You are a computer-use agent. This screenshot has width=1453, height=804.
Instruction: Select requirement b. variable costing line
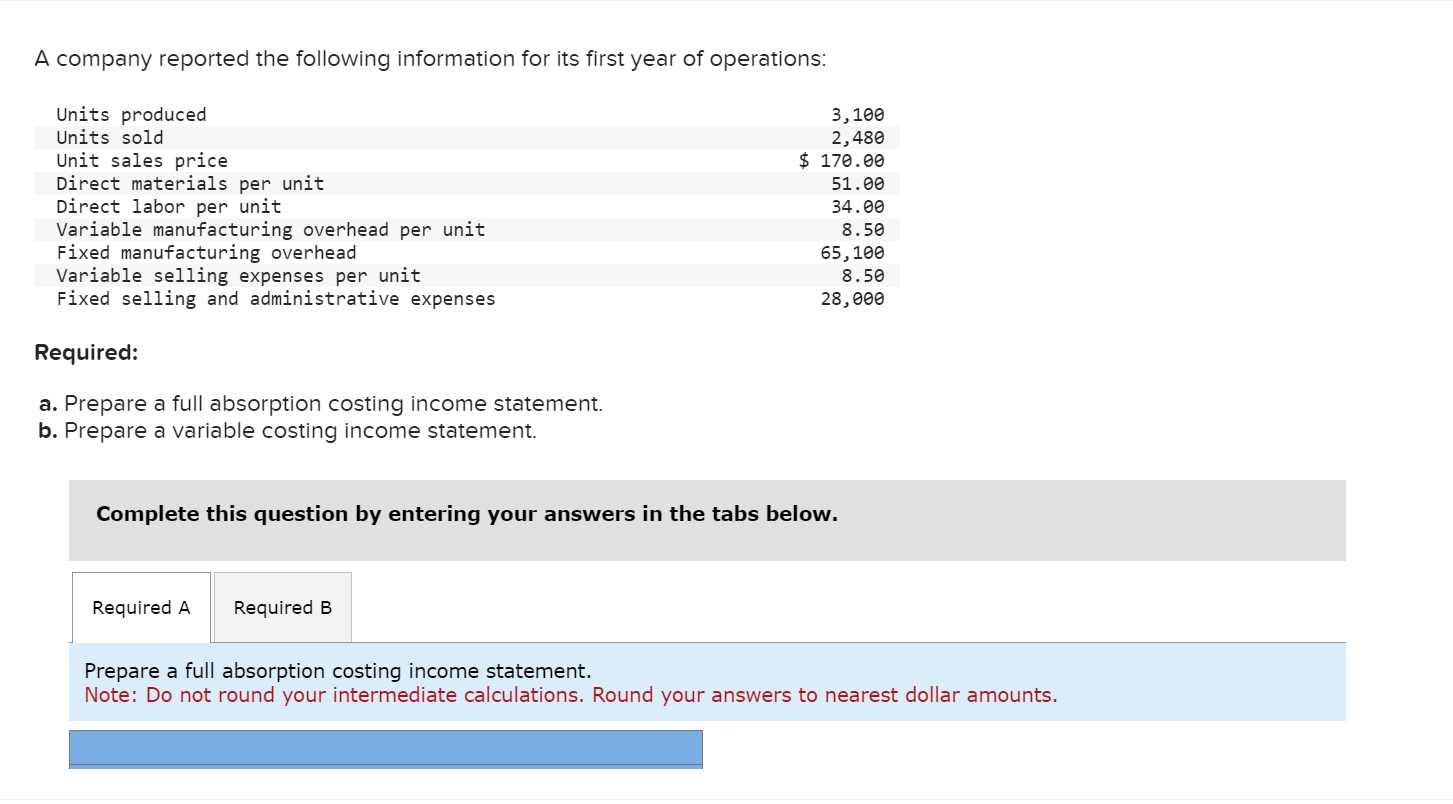tap(287, 430)
